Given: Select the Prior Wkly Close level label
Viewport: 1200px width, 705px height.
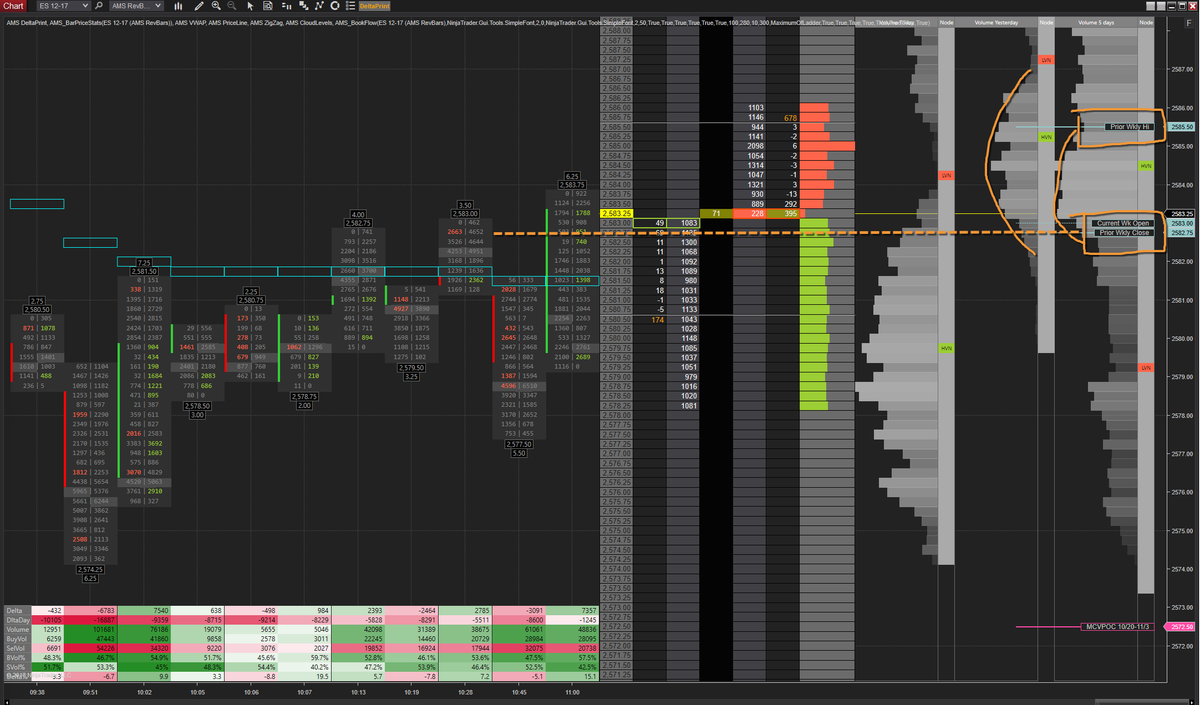Looking at the screenshot, I should point(1124,232).
